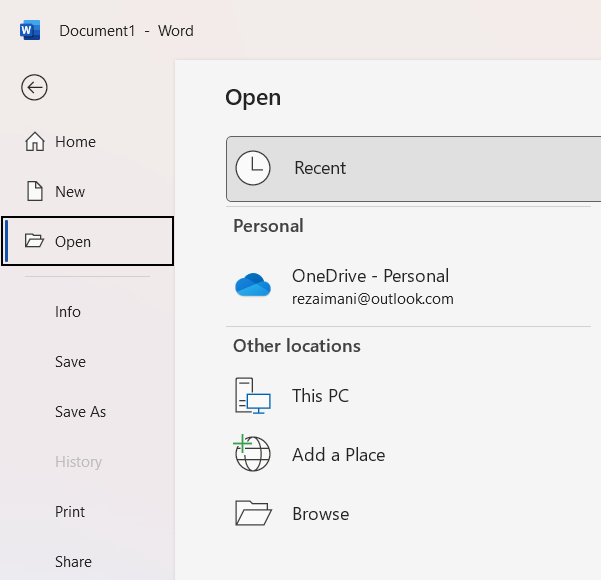Choose Save As from the sidebar
Screen dimensions: 601x580
[80, 412]
